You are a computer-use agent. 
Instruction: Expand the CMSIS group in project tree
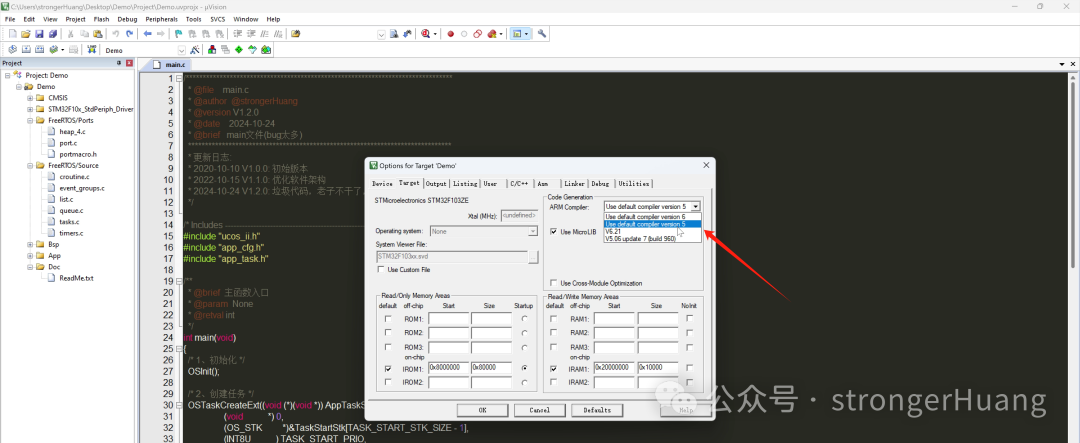pyautogui.click(x=30, y=98)
